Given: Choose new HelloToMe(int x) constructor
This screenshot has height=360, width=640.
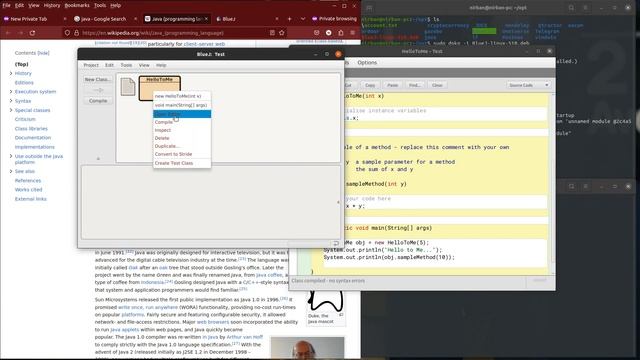Looking at the screenshot, I should point(182,96).
